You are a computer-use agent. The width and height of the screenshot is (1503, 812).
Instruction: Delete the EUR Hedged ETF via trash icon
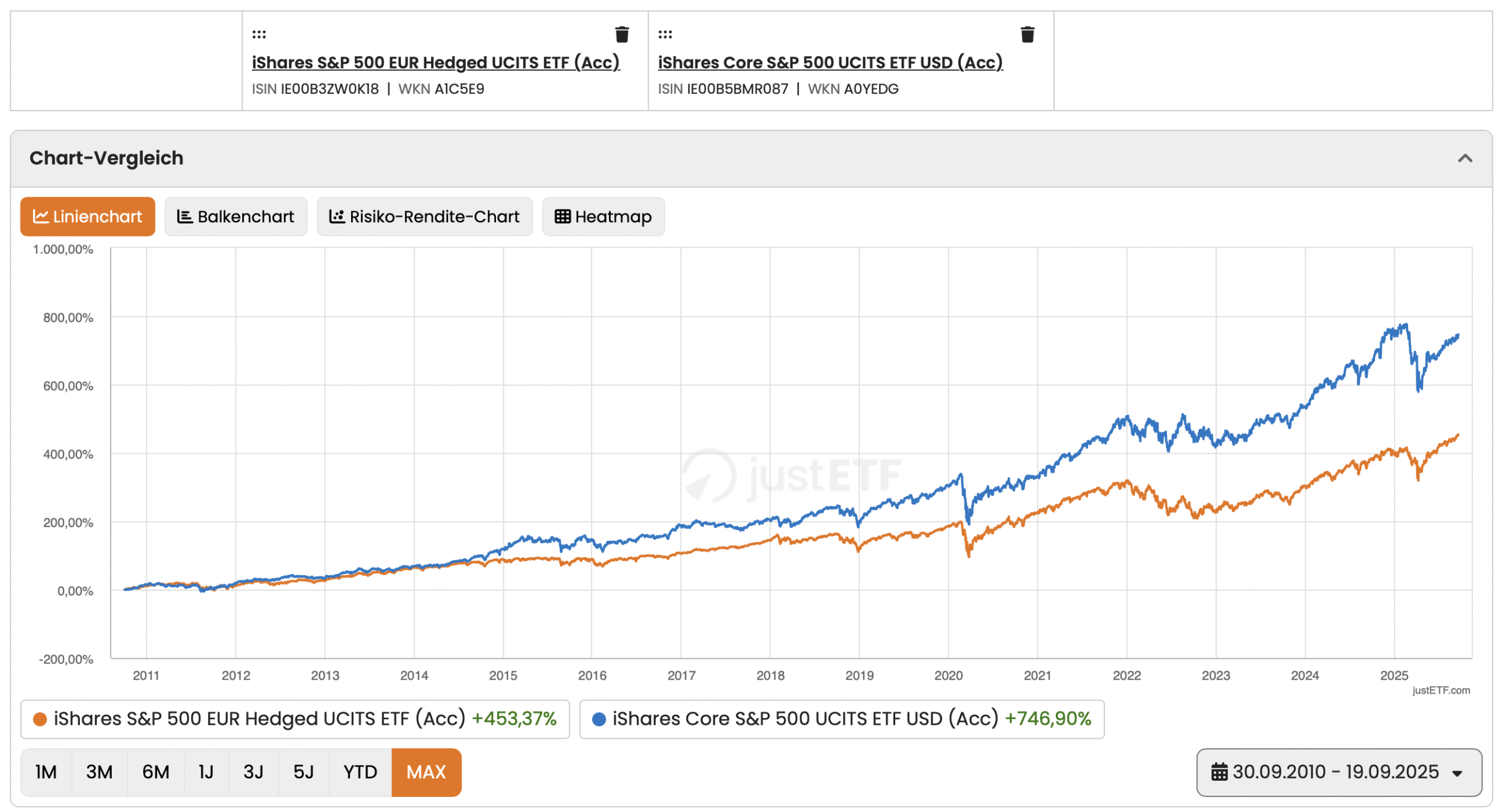pyautogui.click(x=622, y=34)
